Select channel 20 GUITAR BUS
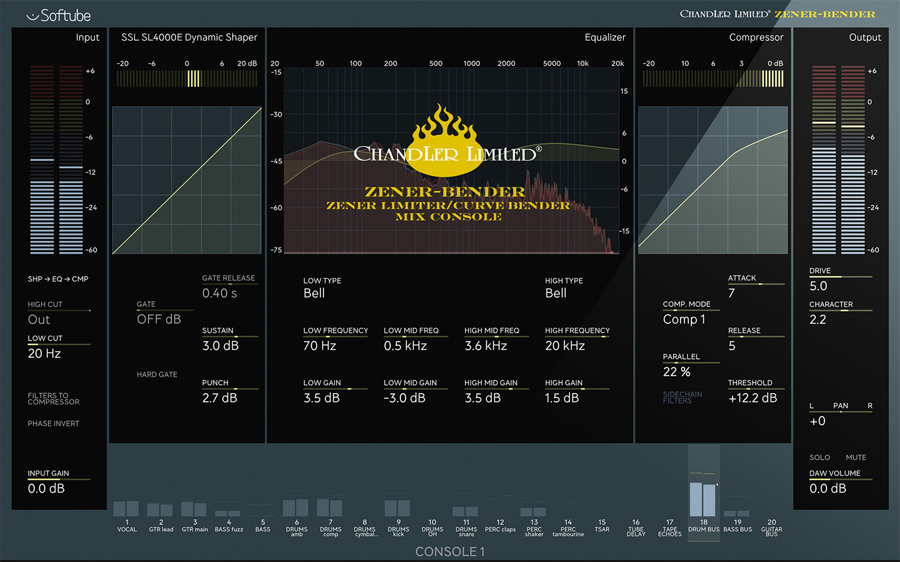900x562 pixels. point(771,528)
